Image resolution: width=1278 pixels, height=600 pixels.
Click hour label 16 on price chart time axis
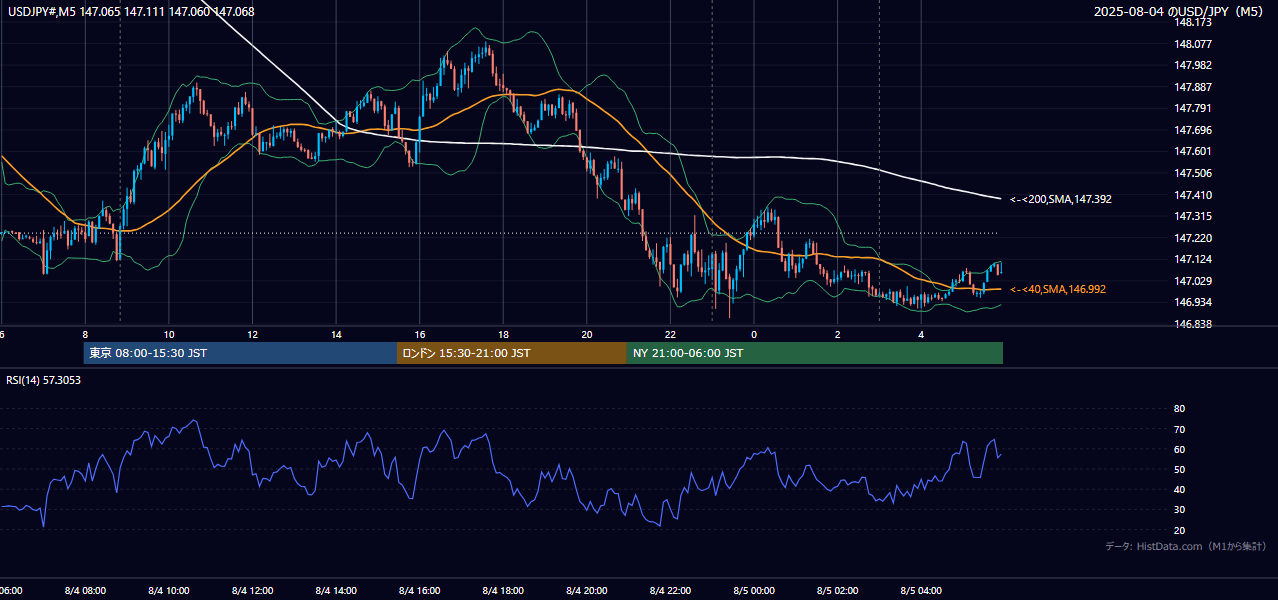pyautogui.click(x=420, y=335)
